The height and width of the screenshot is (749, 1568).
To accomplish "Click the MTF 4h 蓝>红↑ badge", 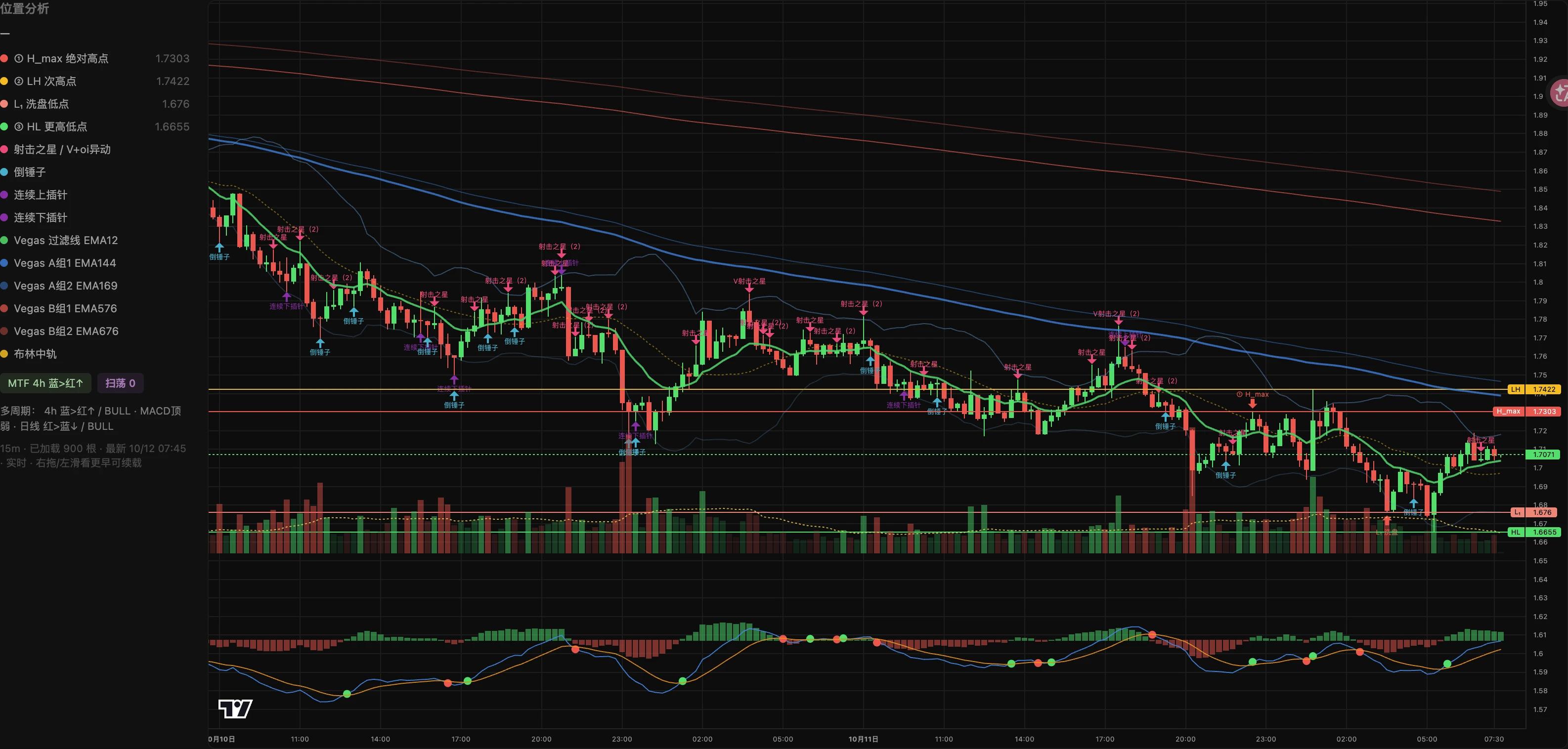I will pyautogui.click(x=45, y=383).
